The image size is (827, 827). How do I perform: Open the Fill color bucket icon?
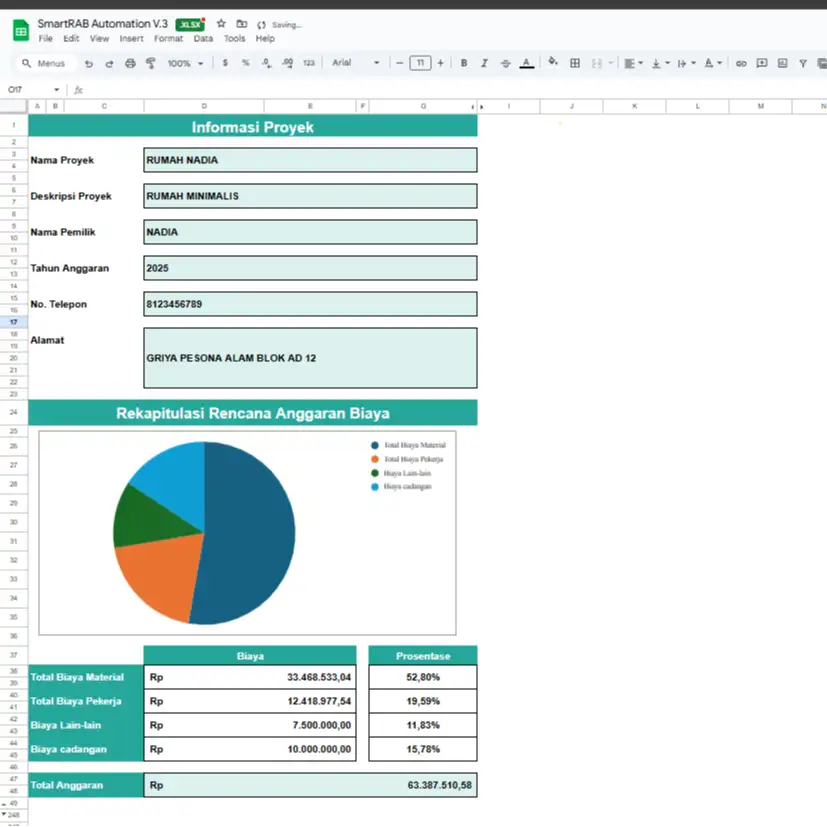(x=553, y=62)
